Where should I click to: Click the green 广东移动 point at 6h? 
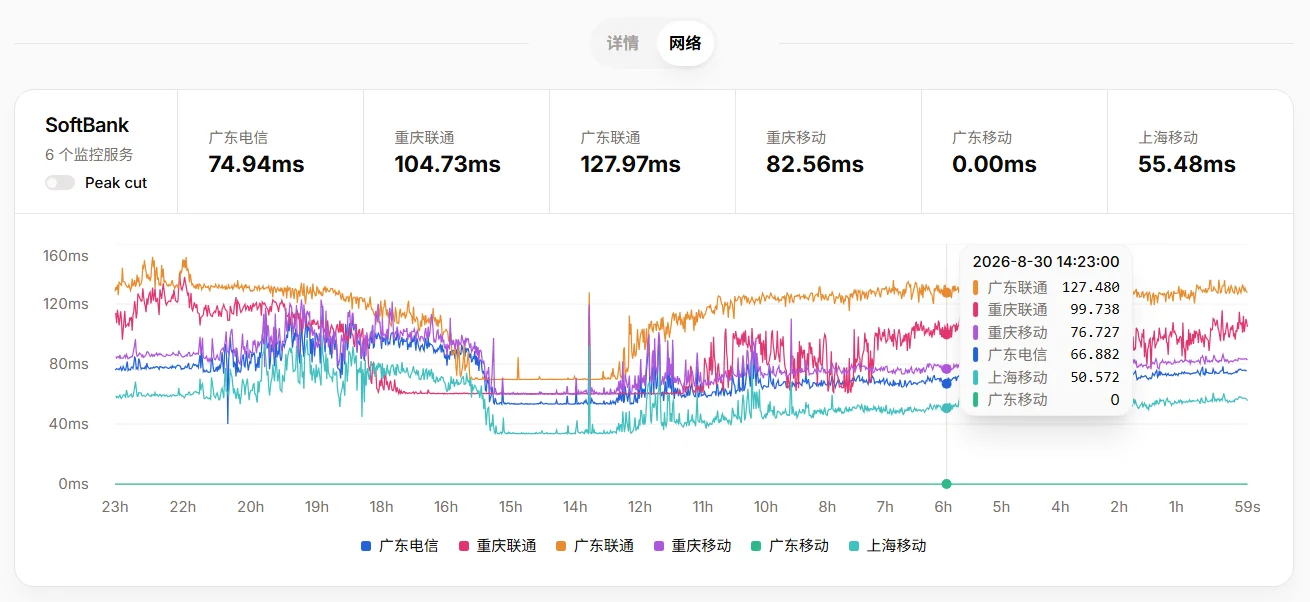tap(946, 484)
